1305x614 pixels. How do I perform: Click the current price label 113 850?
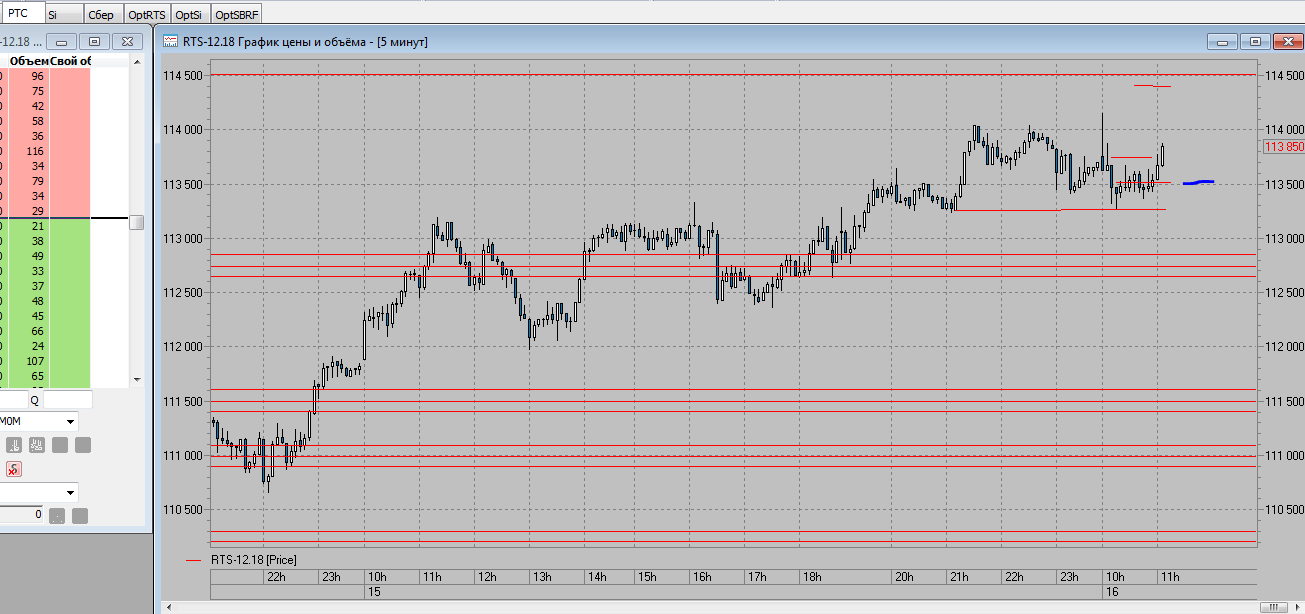[1283, 147]
